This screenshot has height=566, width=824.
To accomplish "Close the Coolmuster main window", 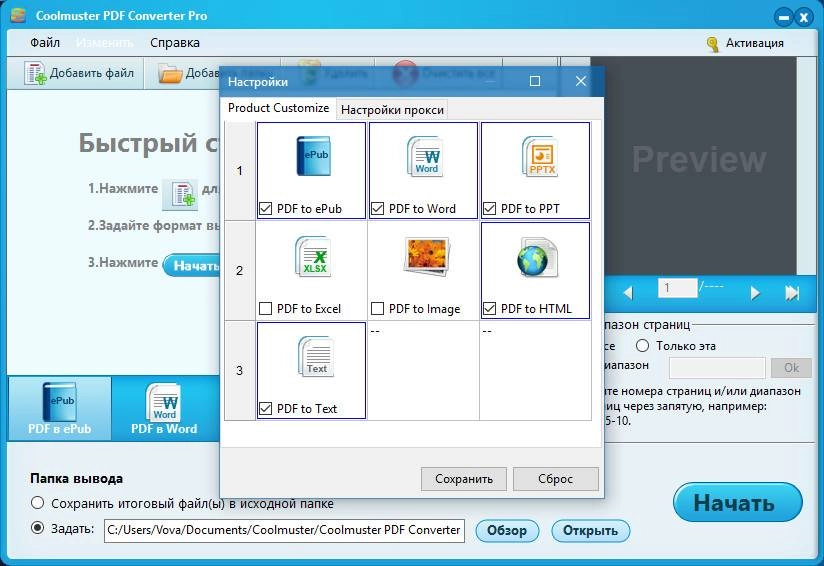I will (804, 17).
